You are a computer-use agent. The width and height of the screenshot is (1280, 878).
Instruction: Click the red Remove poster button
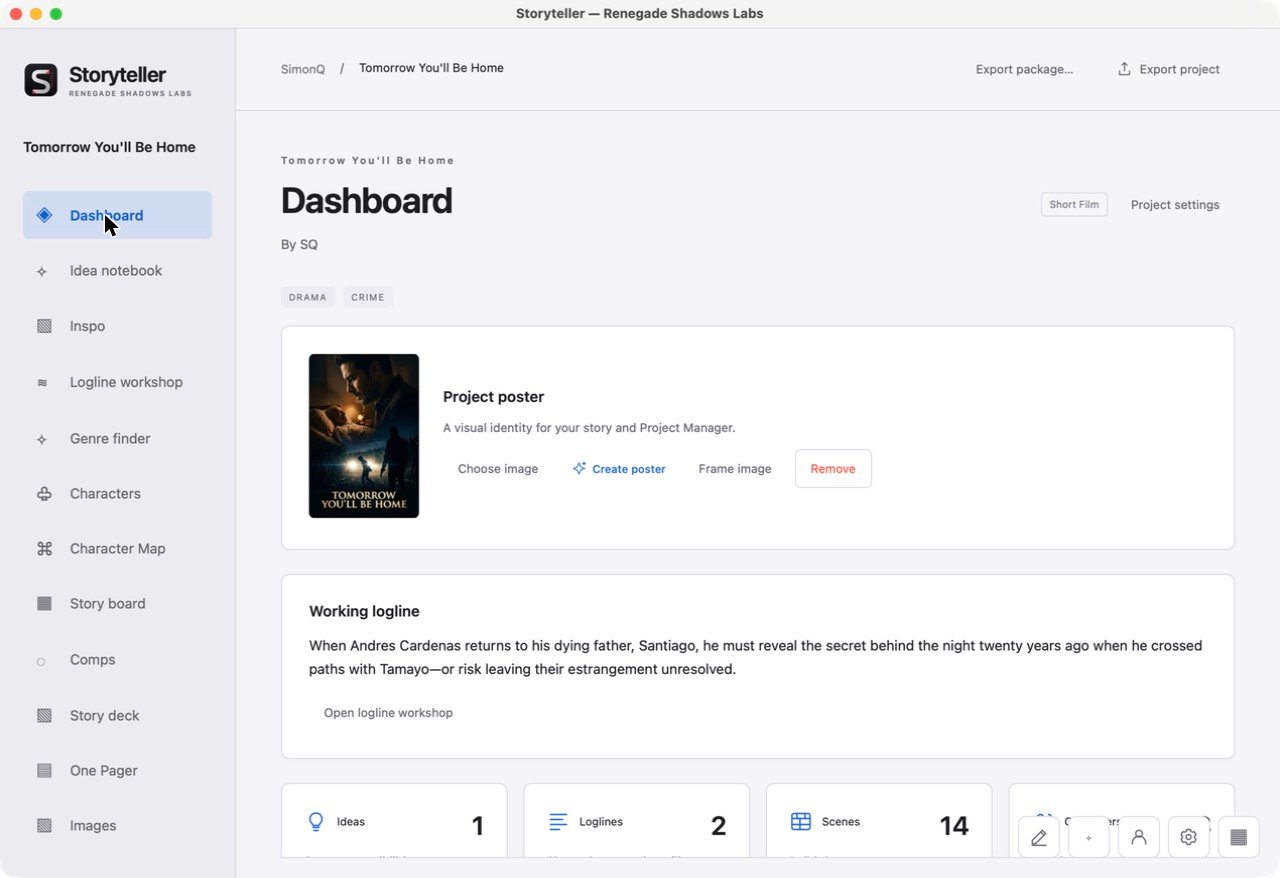coord(833,469)
